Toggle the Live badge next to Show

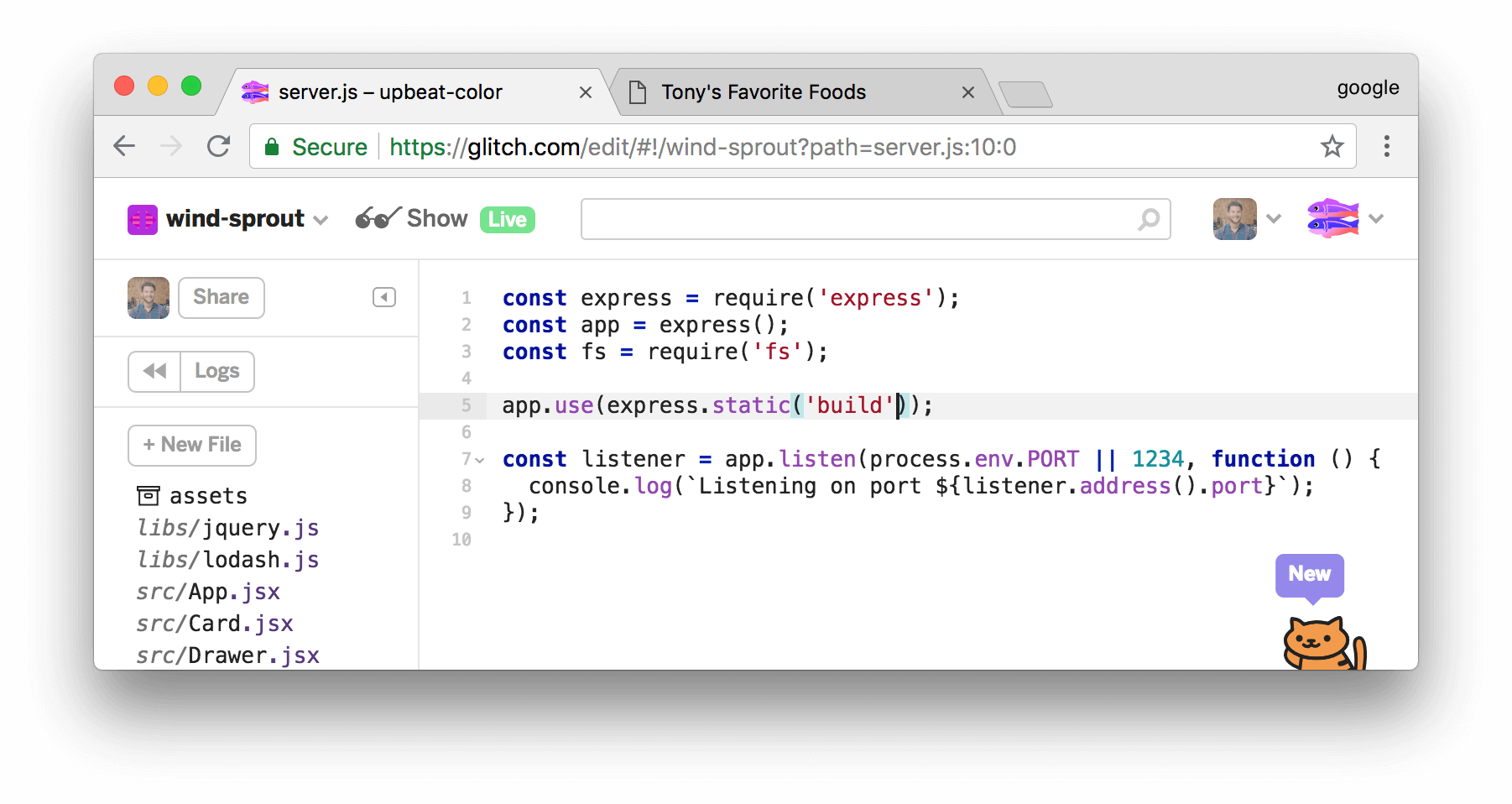[x=507, y=219]
